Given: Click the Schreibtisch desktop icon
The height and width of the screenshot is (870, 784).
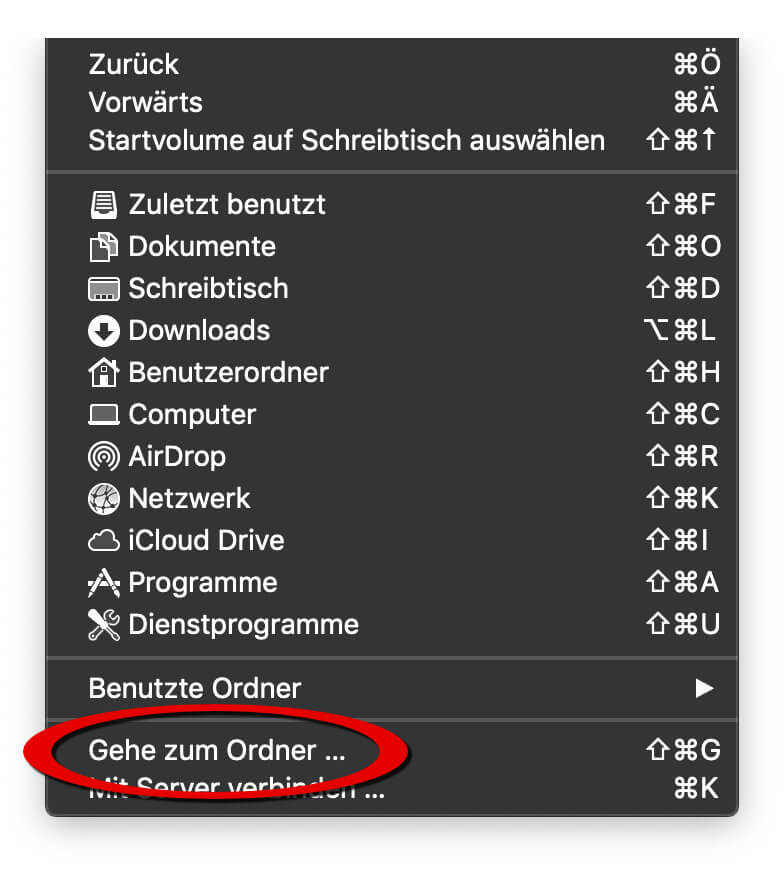Looking at the screenshot, I should [x=104, y=289].
